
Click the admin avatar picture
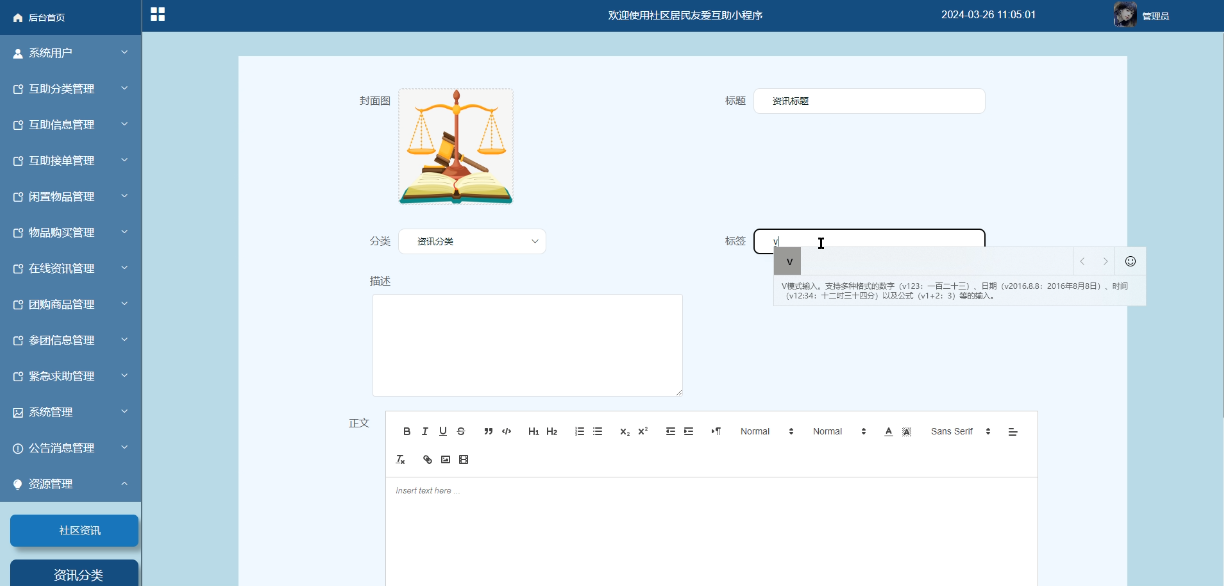click(1125, 14)
